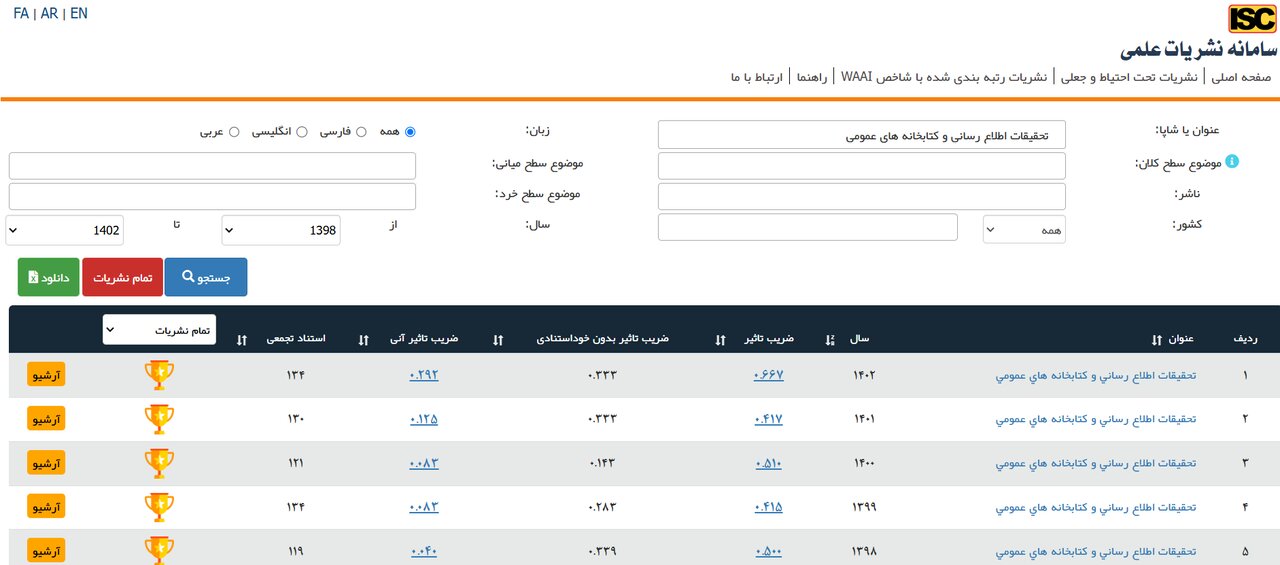Image resolution: width=1280 pixels, height=565 pixels.
Task: Go to صفحه اصلی menu item
Action: [1241, 77]
